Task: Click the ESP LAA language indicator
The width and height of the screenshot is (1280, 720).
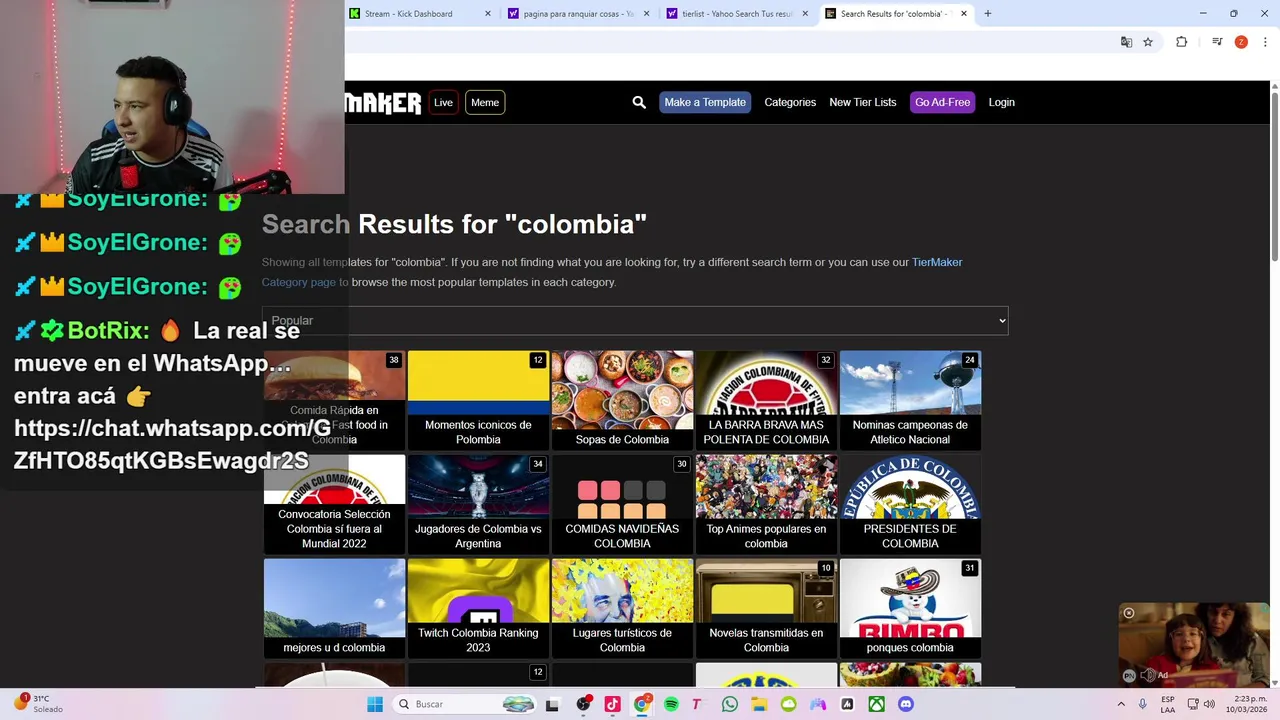Action: pos(1168,704)
